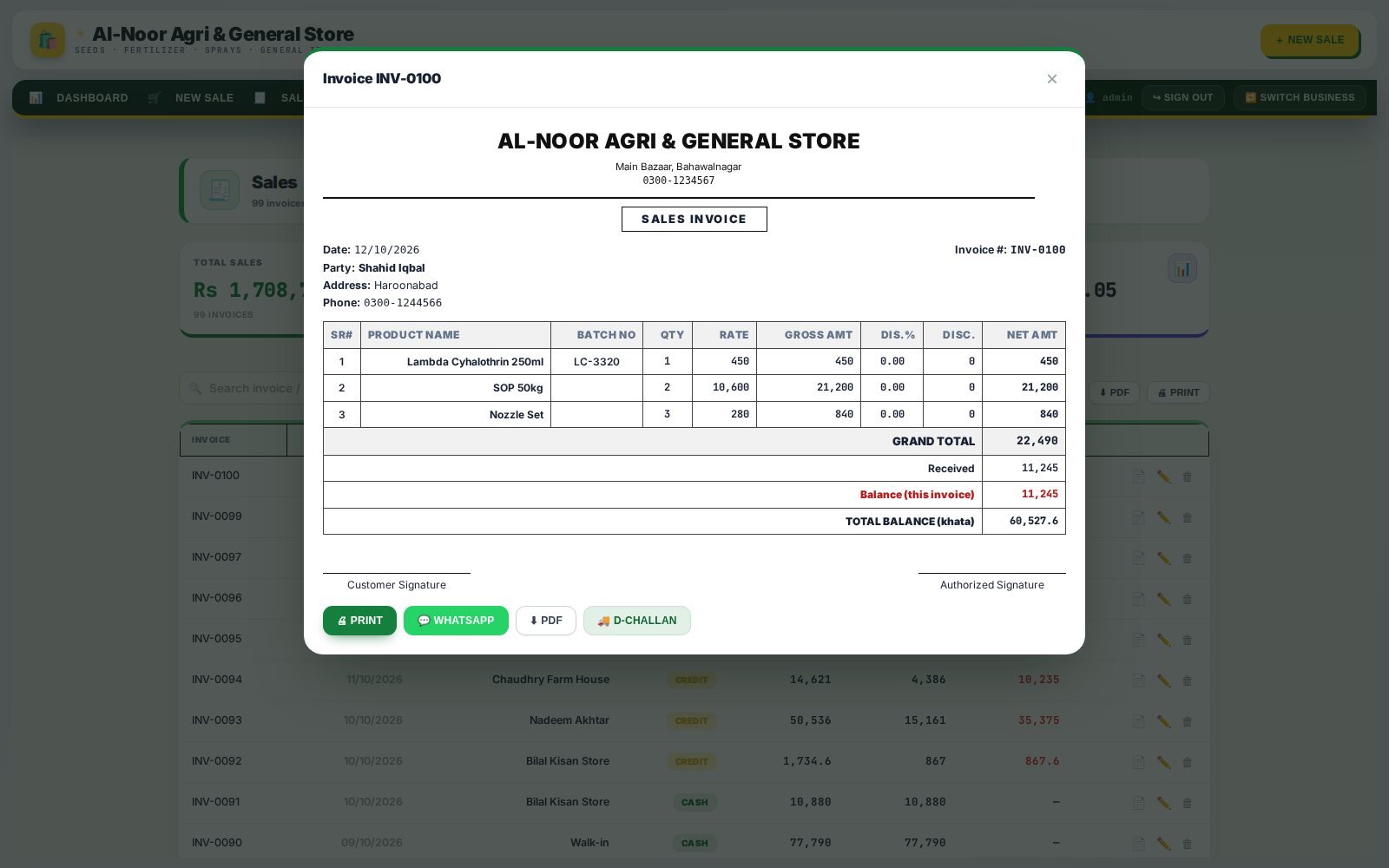The image size is (1389, 868).
Task: Edit pencil icon for row INV-0092
Action: tap(1163, 762)
